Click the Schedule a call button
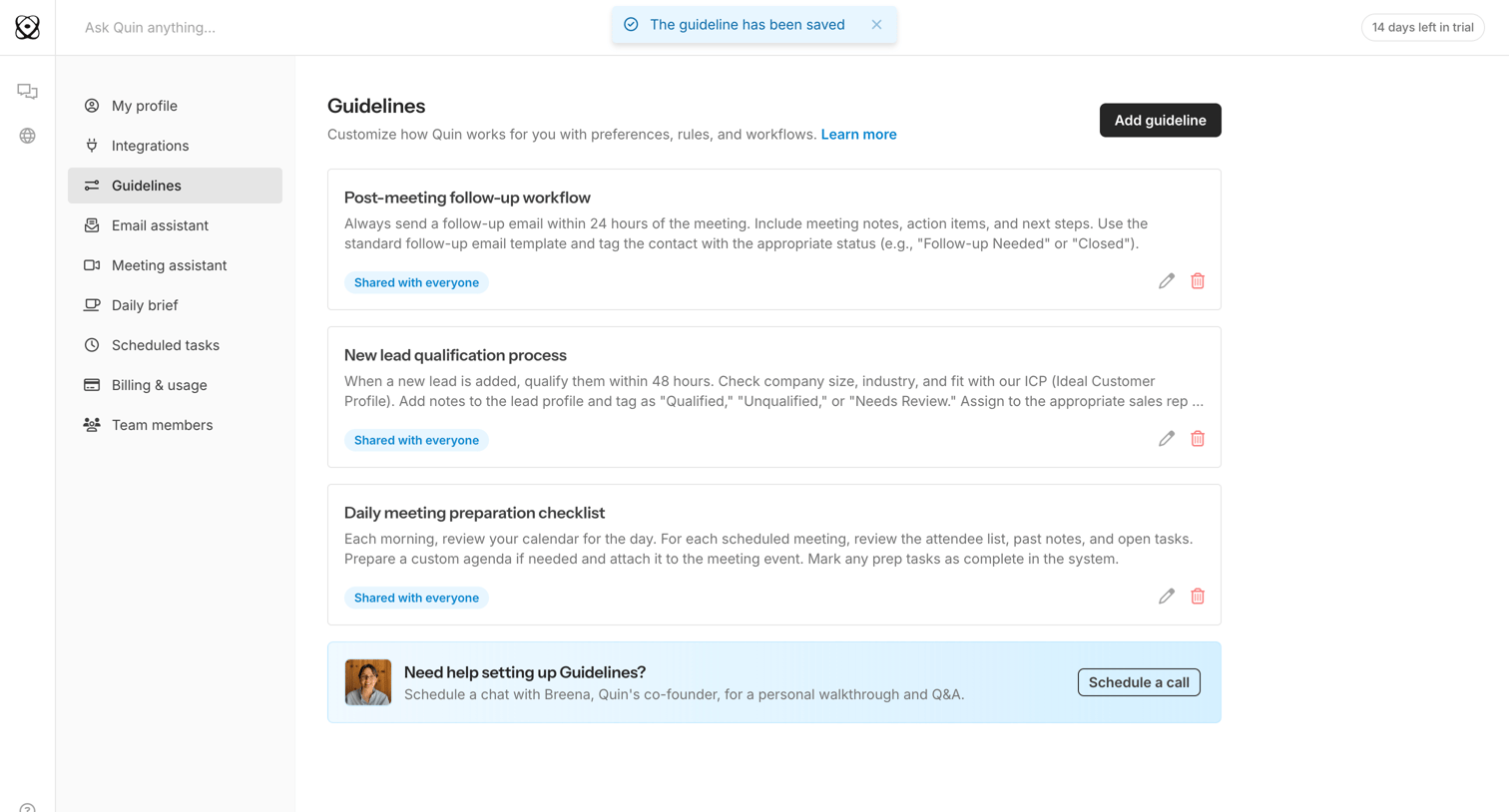The width and height of the screenshot is (1509, 812). [1139, 682]
